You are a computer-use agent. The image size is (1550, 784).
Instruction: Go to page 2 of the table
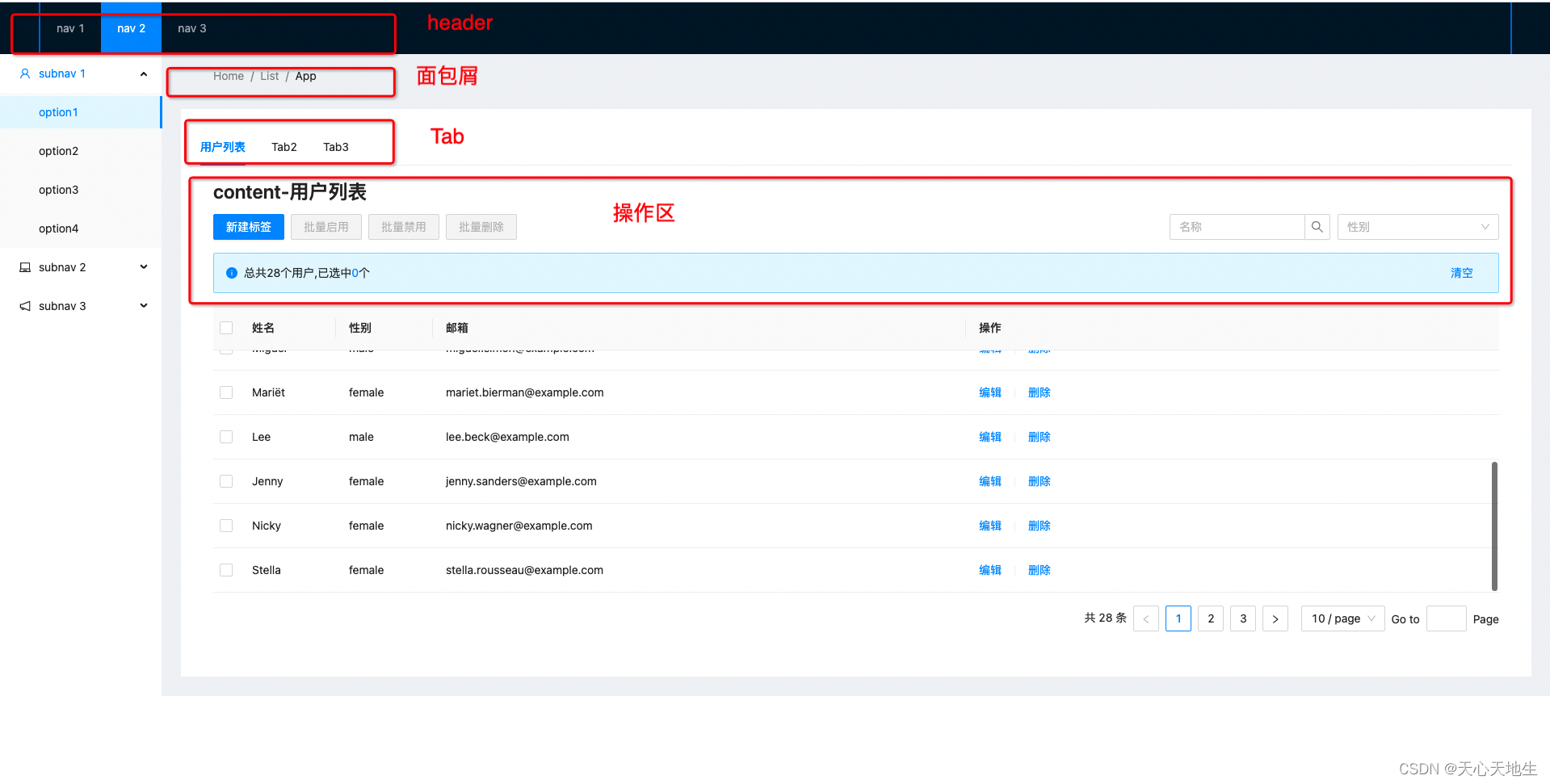point(1211,618)
